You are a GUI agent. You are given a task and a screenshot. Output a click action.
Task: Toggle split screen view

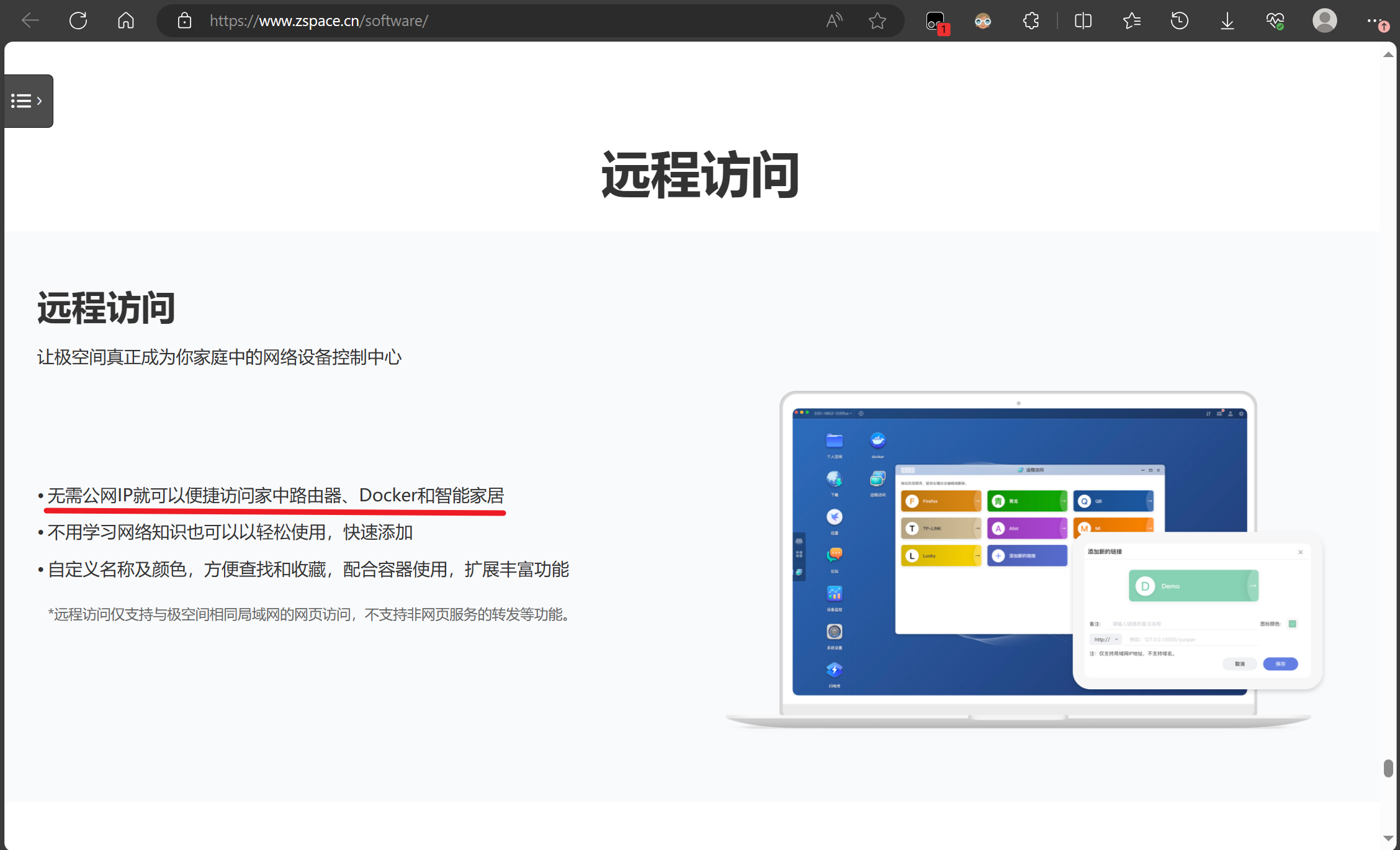[x=1083, y=20]
